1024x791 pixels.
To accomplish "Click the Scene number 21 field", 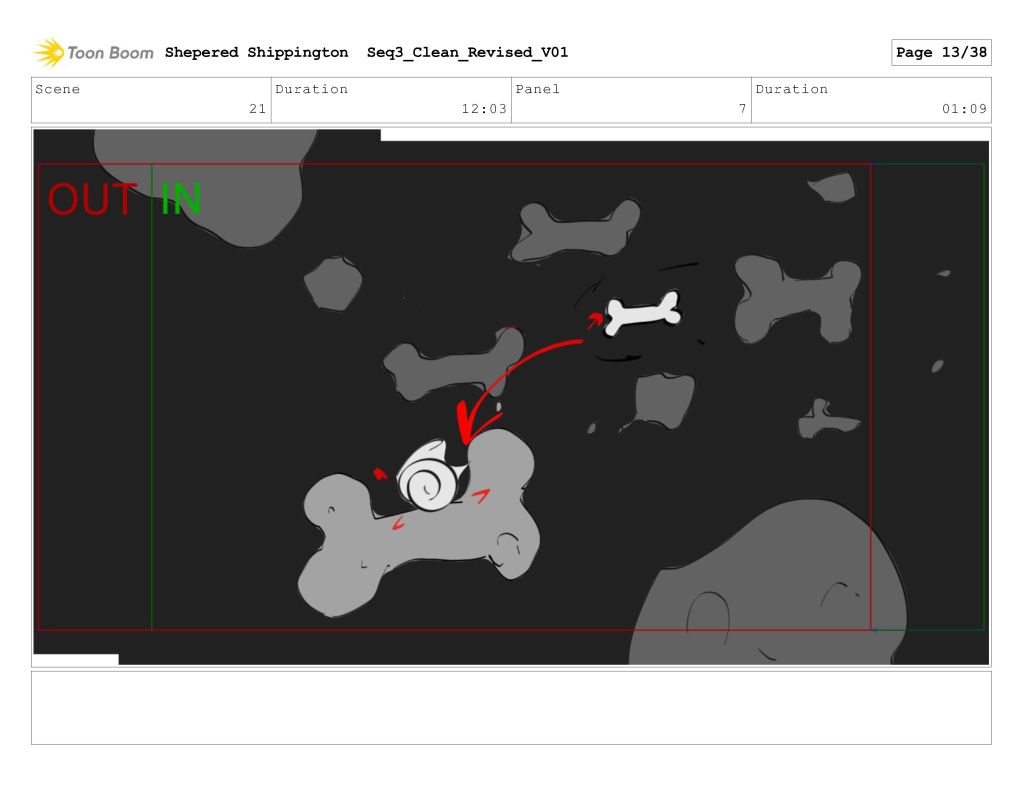I will click(151, 100).
